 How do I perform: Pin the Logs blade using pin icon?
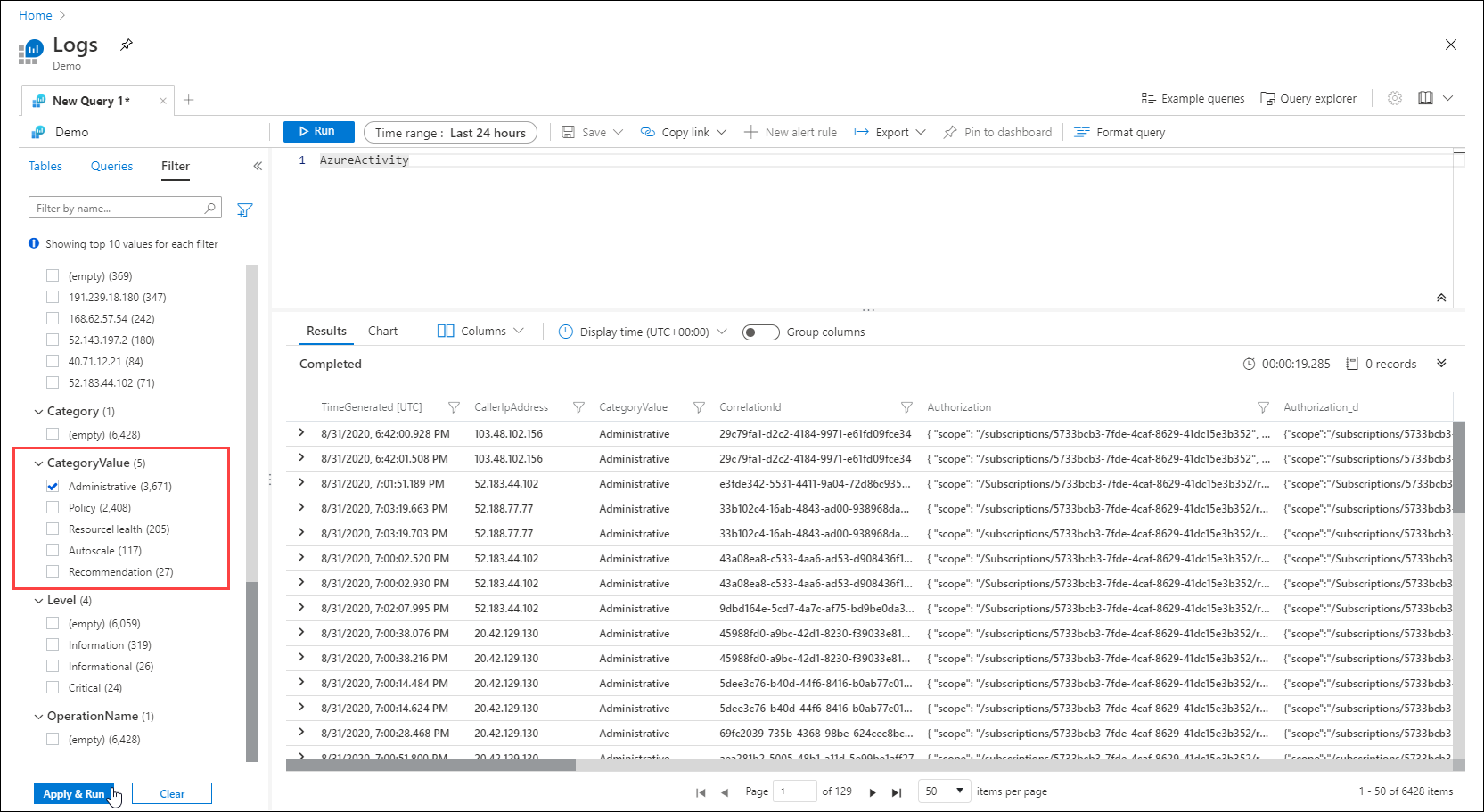pos(127,45)
